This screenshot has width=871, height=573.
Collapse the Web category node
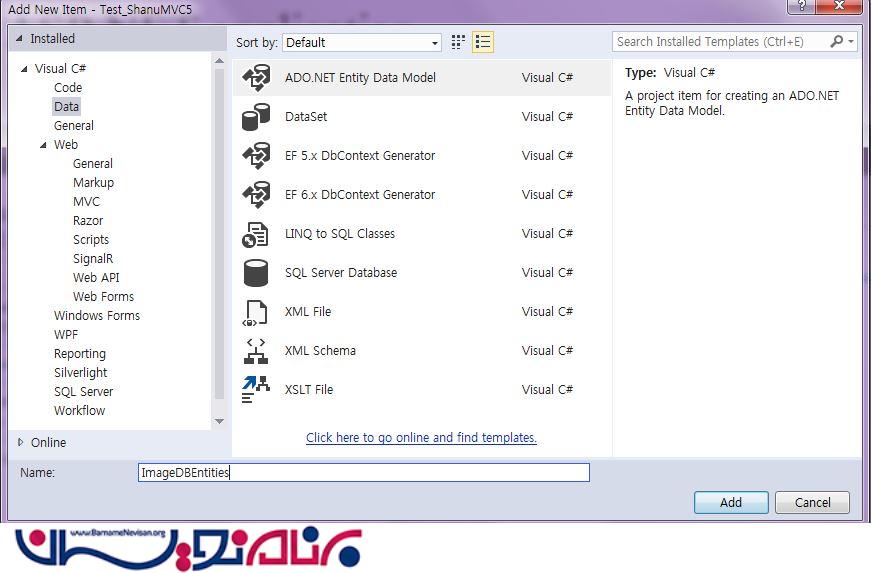pyautogui.click(x=44, y=145)
